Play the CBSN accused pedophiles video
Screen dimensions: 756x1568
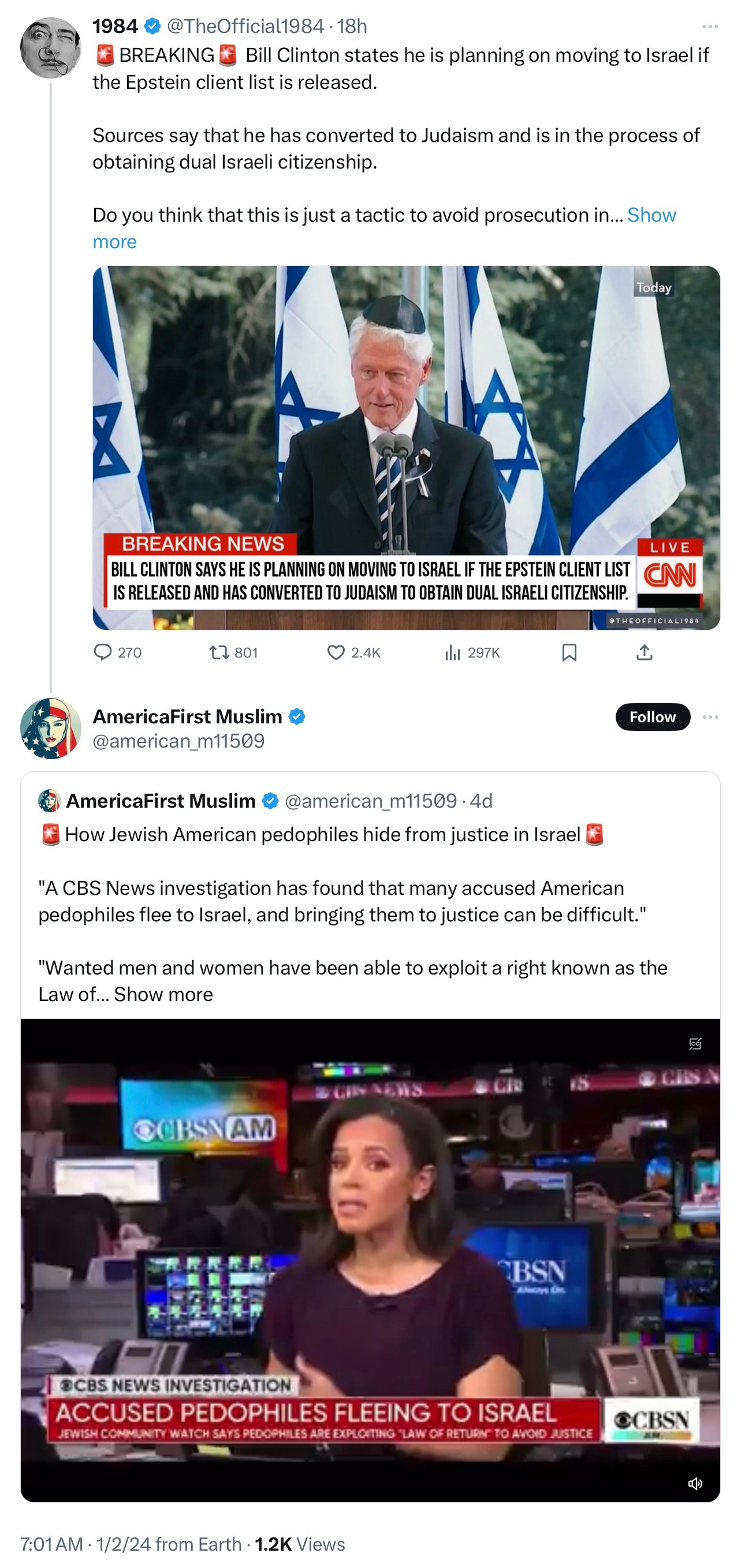(370, 1260)
